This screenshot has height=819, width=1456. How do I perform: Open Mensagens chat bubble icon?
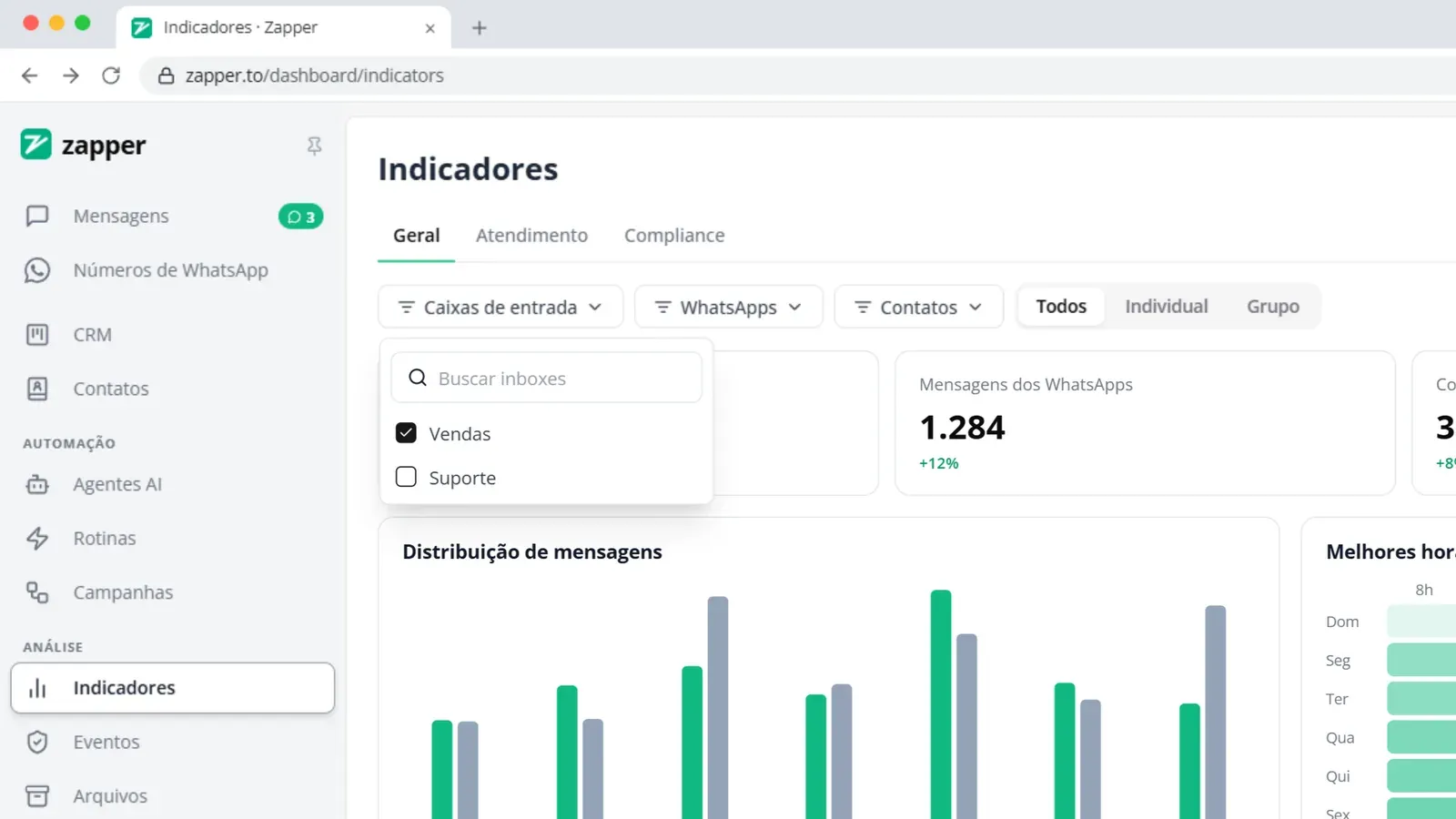pos(37,216)
